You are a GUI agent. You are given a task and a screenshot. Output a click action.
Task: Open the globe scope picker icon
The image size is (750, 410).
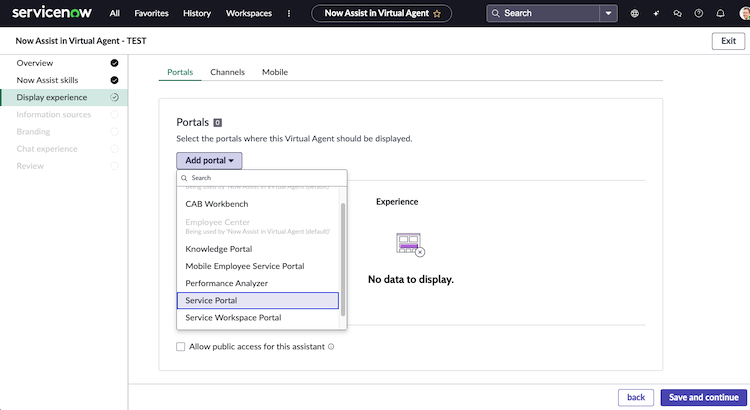coord(634,13)
